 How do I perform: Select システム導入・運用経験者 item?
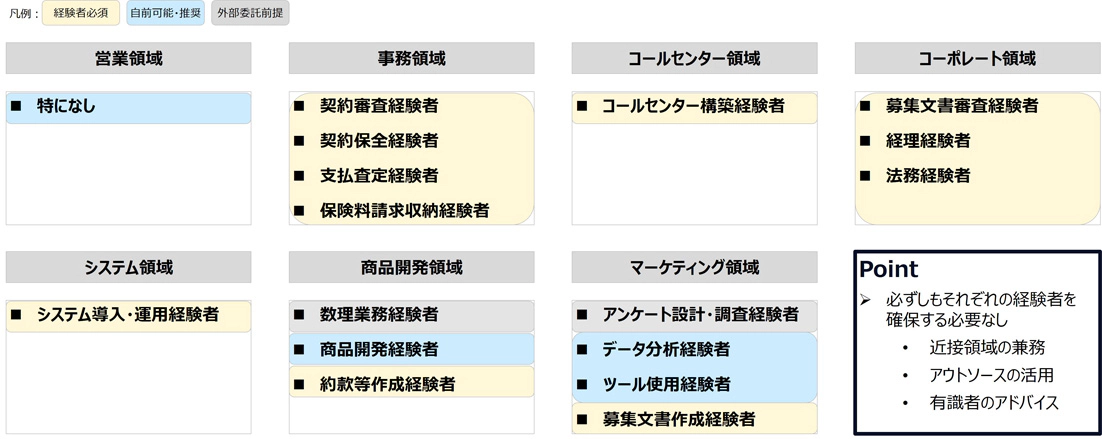click(128, 315)
